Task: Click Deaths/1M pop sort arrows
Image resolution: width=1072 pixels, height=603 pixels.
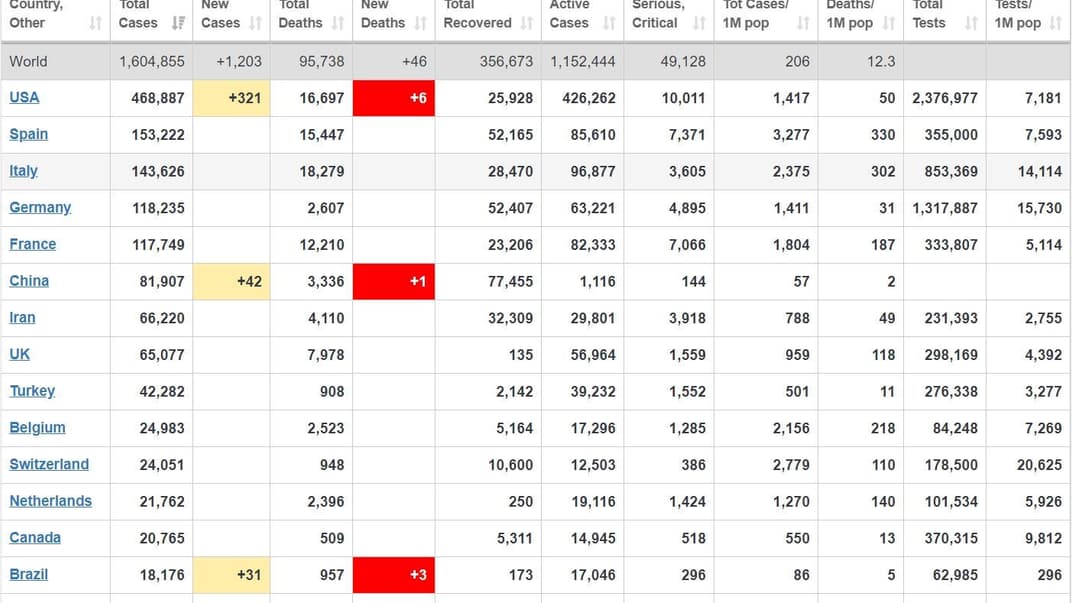Action: (889, 23)
